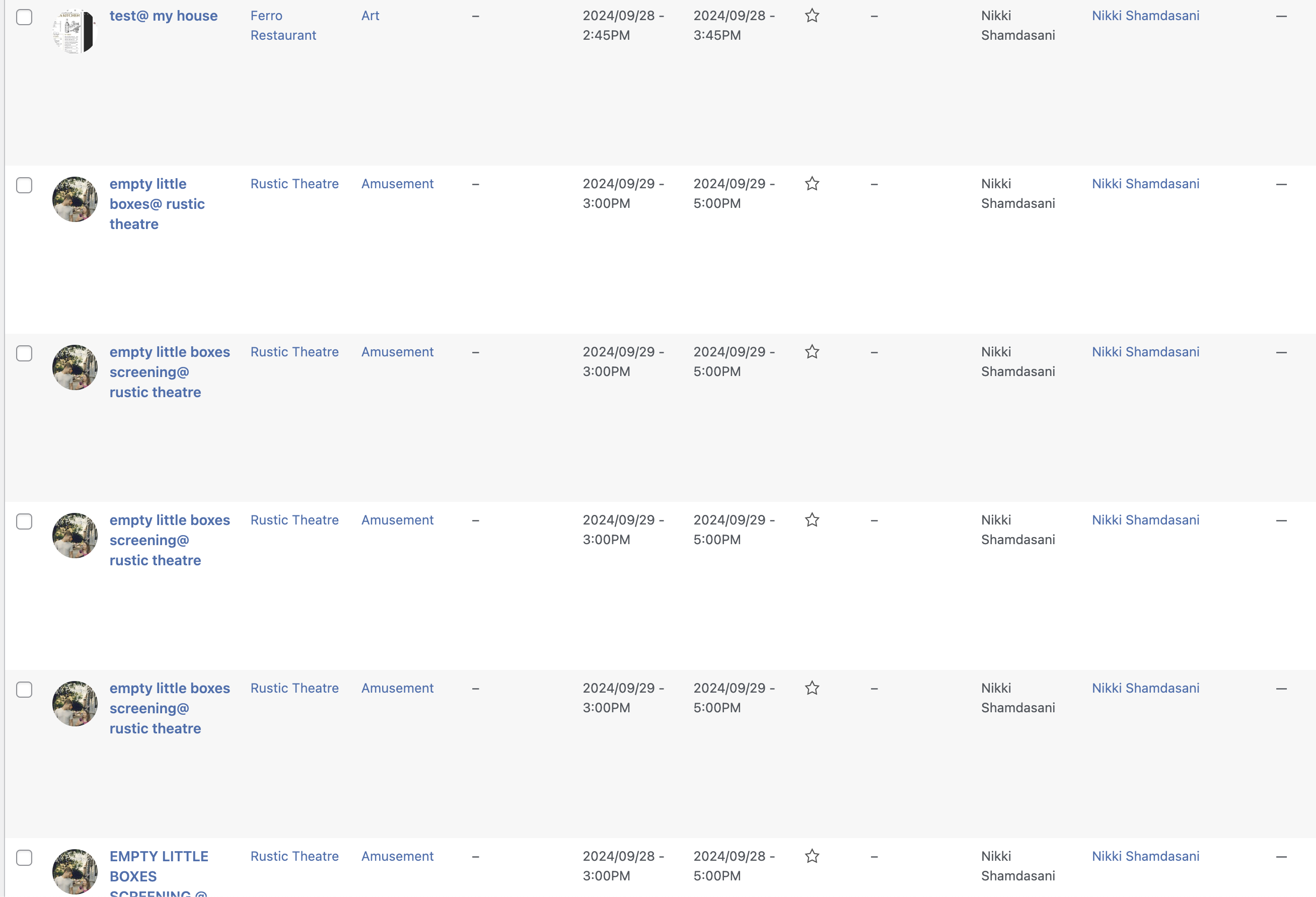The width and height of the screenshot is (1316, 897).
Task: Click Amusement in the uppercase 'EMPTY LITTLE BOXES' row
Action: (x=398, y=856)
